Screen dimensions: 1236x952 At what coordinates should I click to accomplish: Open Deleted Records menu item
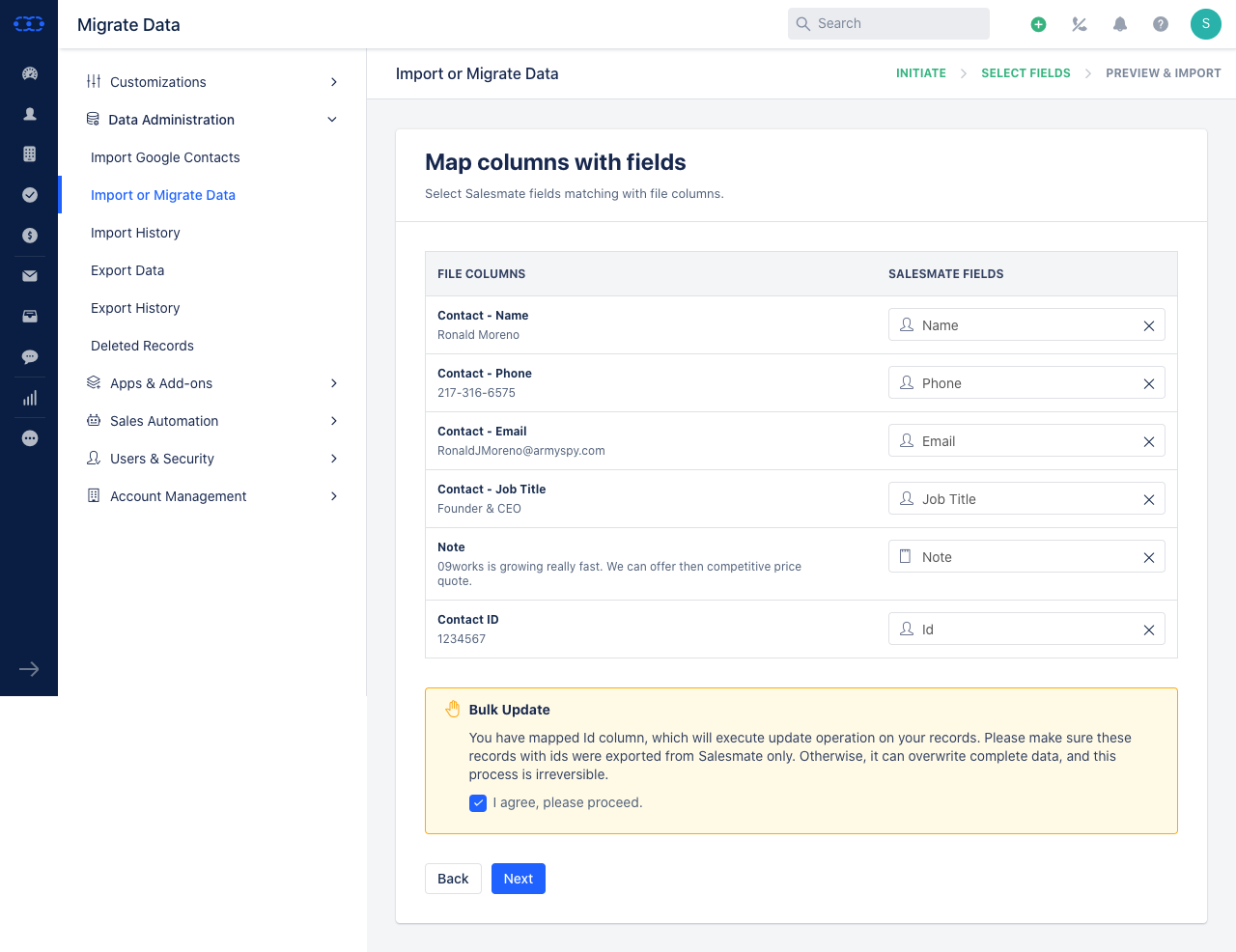(142, 346)
